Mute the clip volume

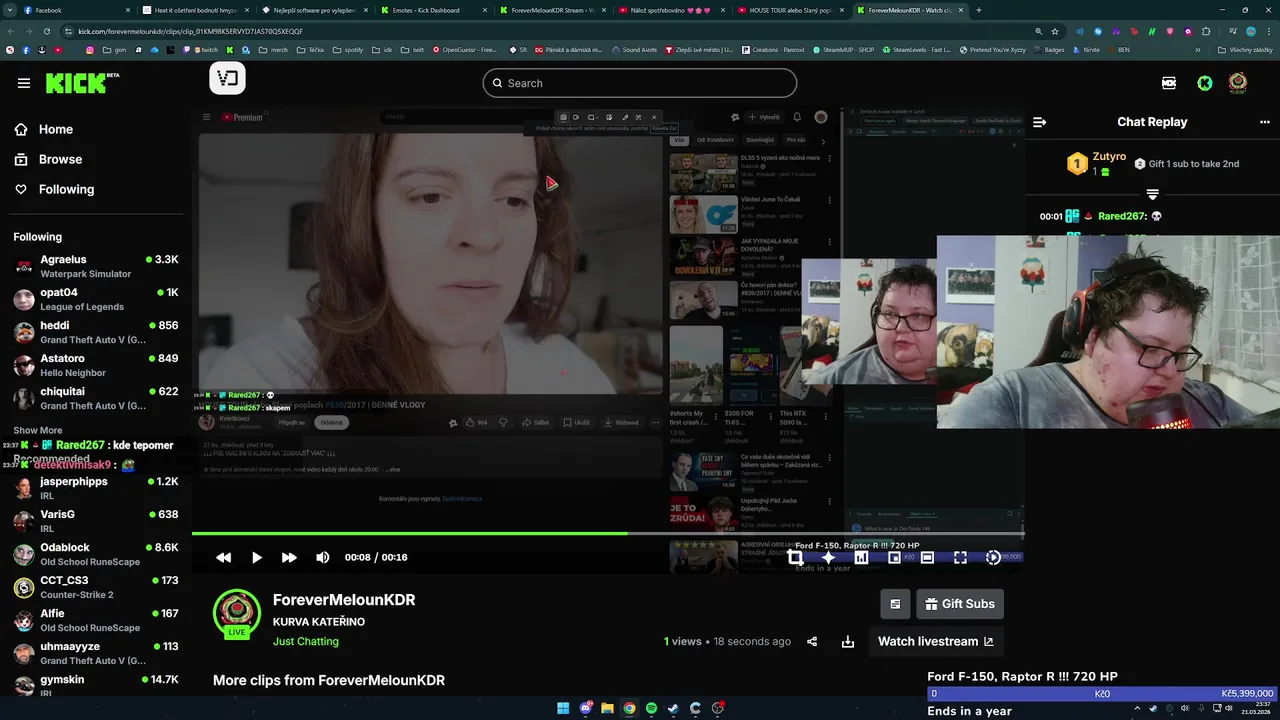pos(322,557)
